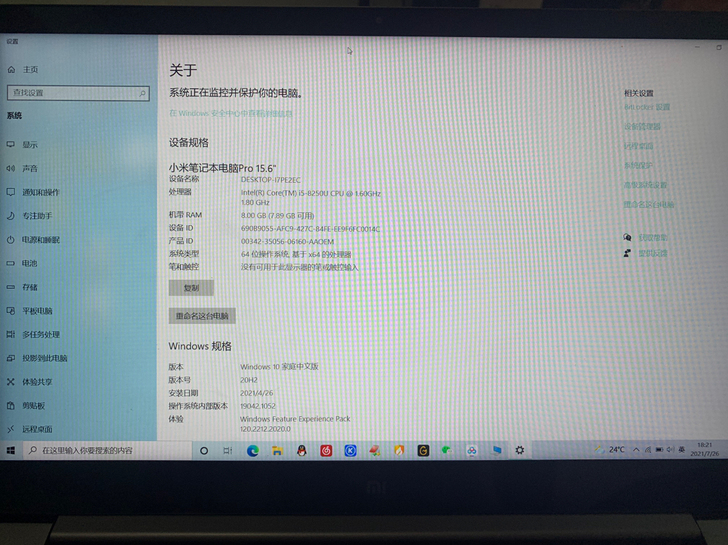Click the Windows 10 家庭中文版 edition text
The width and height of the screenshot is (728, 545).
[x=279, y=367]
